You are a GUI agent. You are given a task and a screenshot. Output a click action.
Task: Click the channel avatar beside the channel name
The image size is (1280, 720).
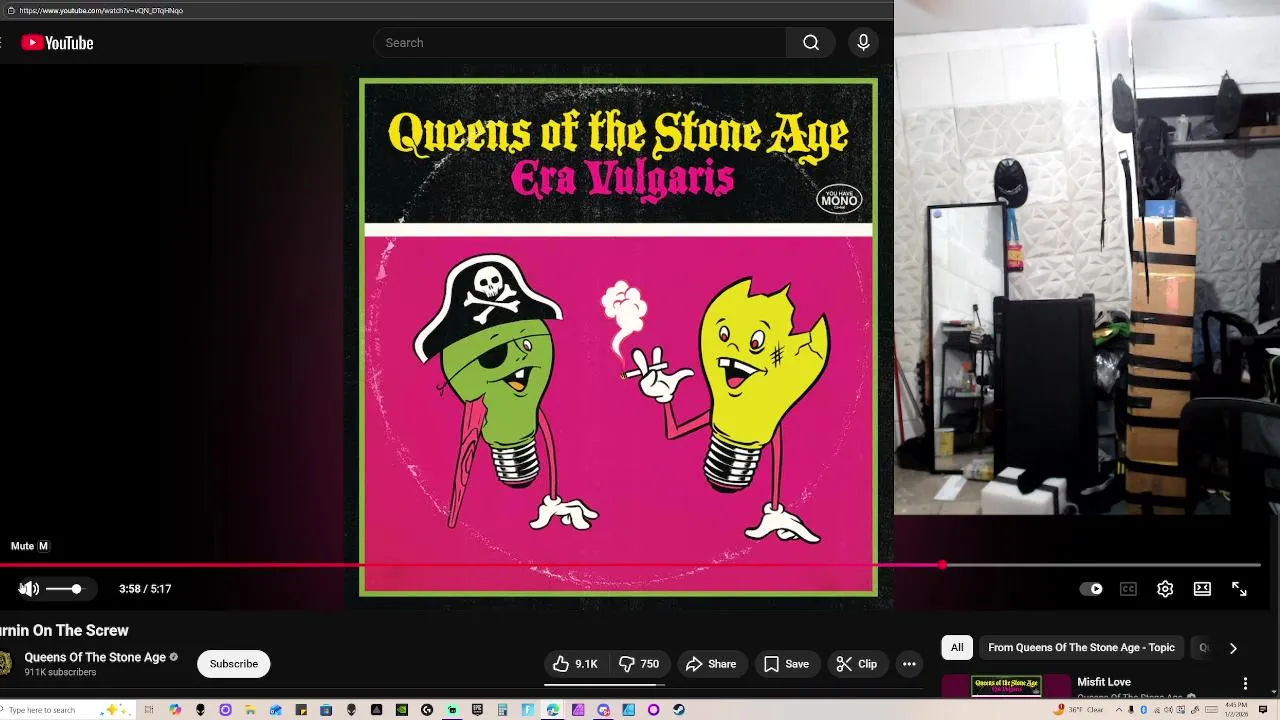pos(5,664)
